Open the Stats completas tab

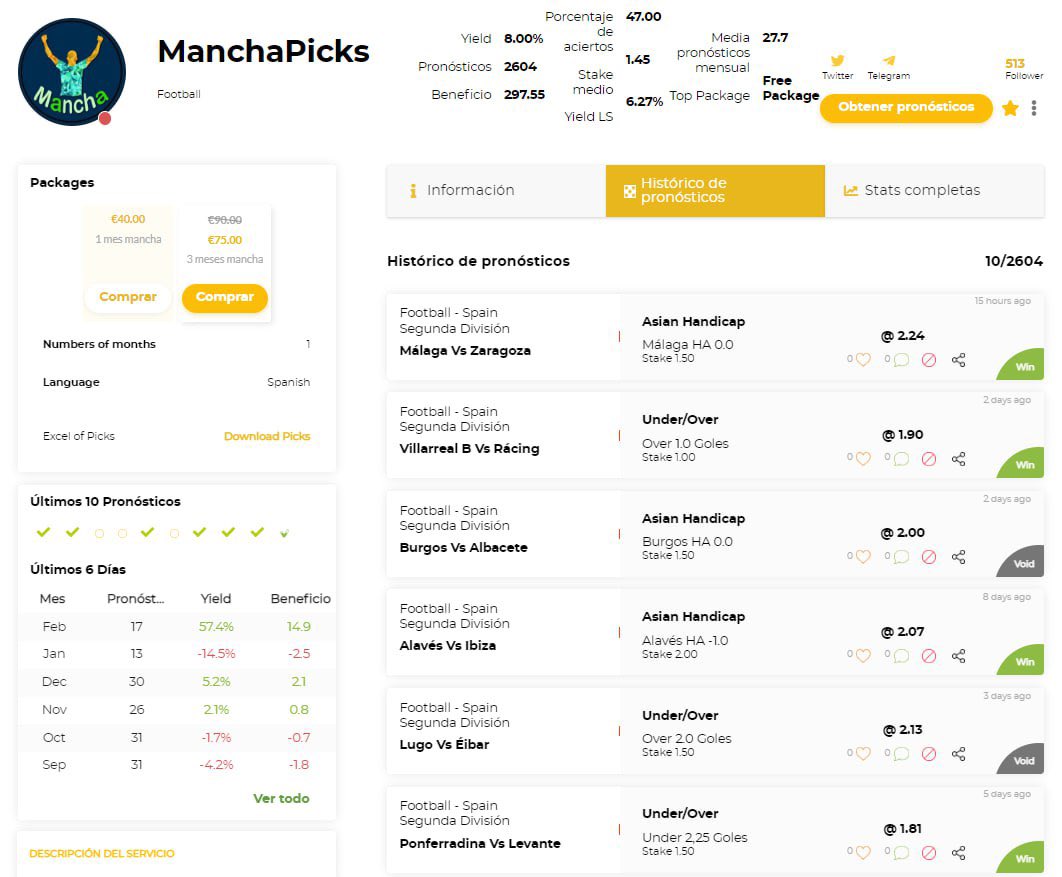coord(935,190)
